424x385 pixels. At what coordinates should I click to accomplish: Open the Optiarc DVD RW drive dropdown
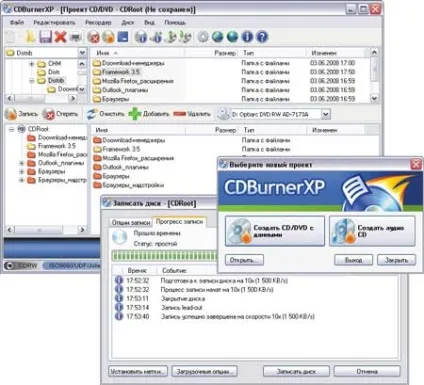(x=326, y=114)
